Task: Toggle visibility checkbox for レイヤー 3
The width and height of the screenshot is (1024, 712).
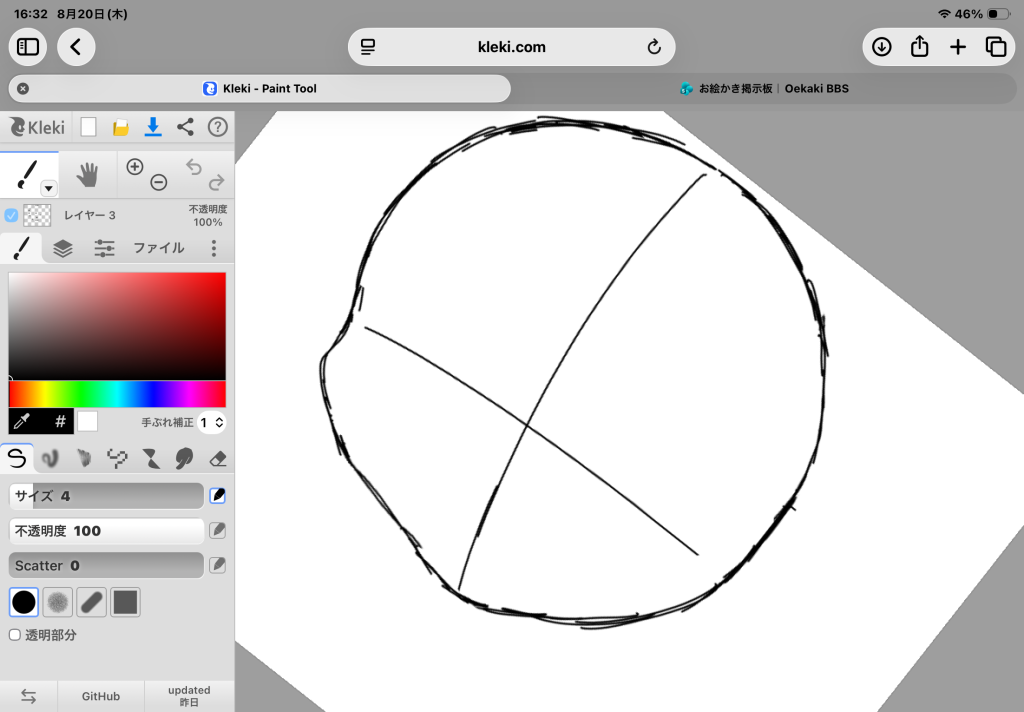Action: coord(11,215)
